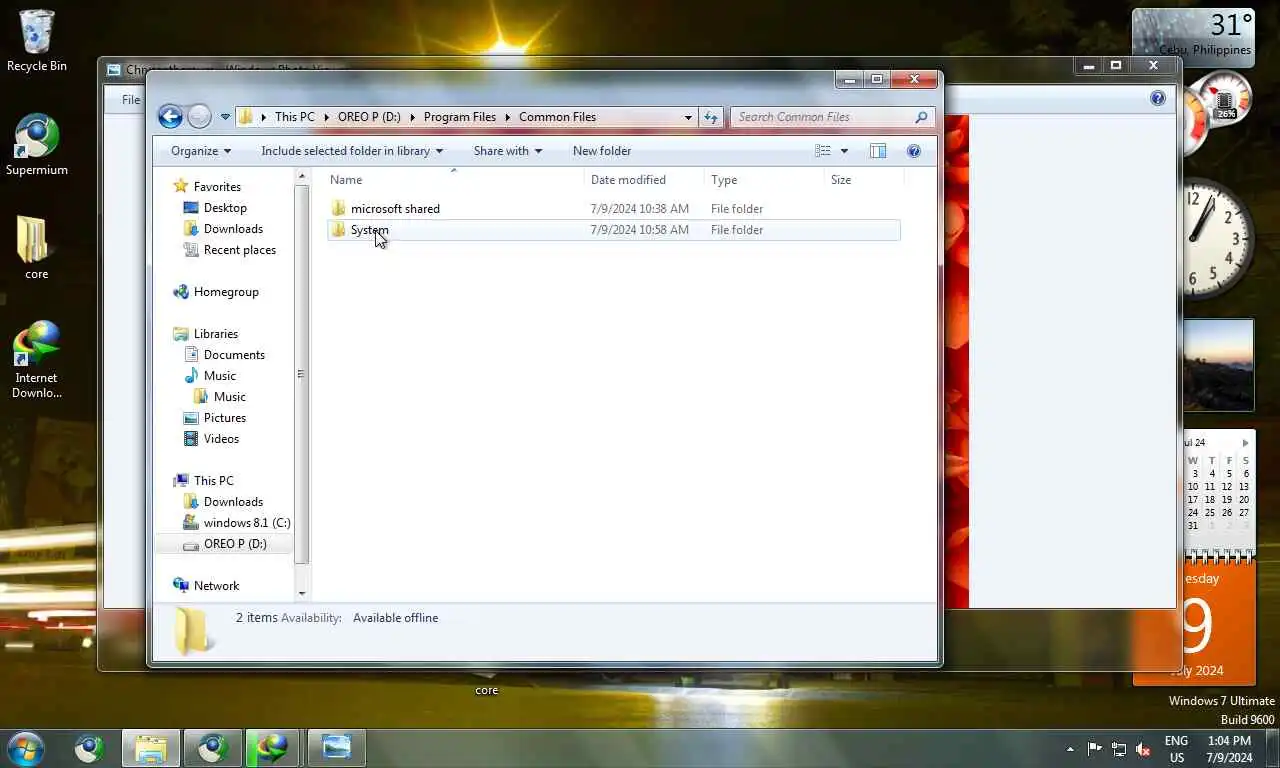
Task: Select This PC in navigation pane
Action: click(x=213, y=481)
